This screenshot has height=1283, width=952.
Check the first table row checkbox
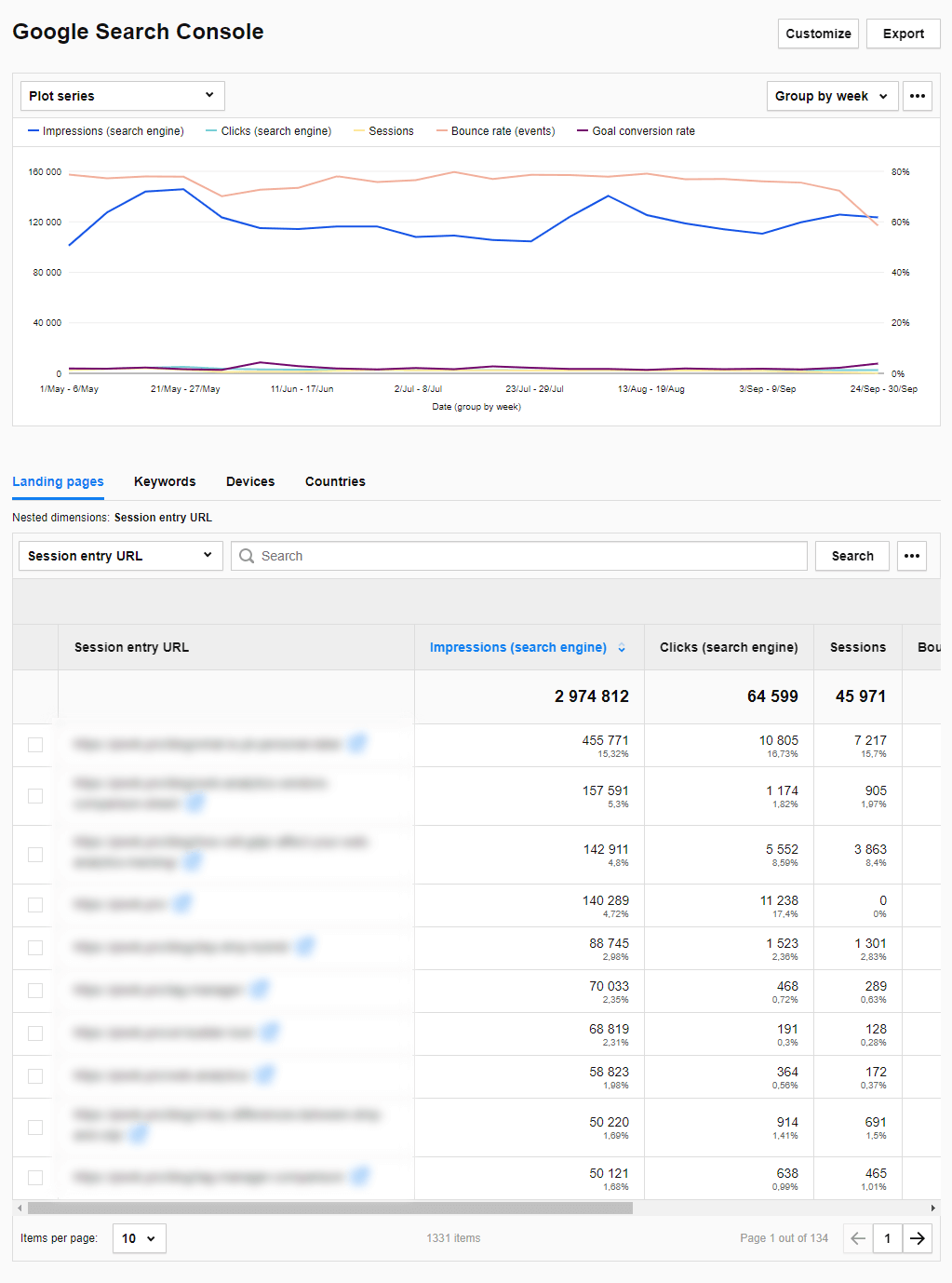35,745
